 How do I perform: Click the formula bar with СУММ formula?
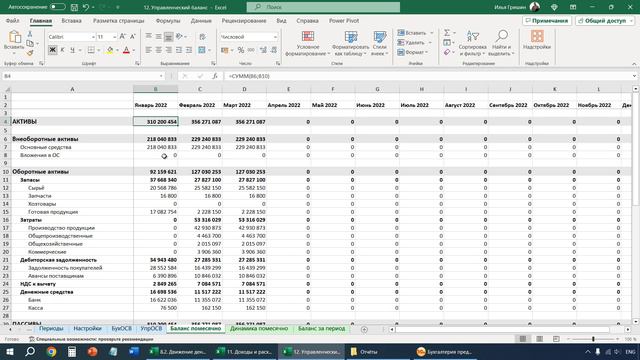click(x=428, y=76)
